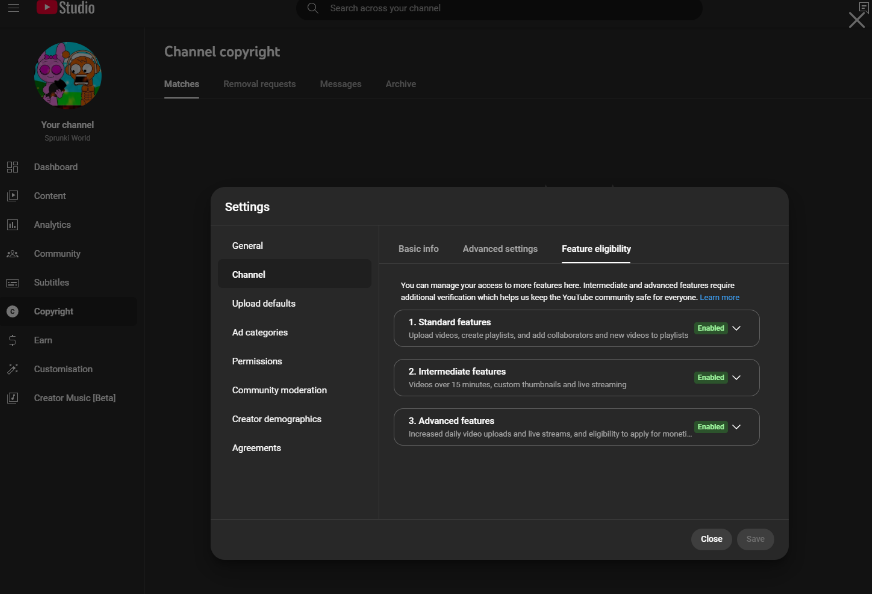Switch to the Basic info tab

tap(418, 249)
